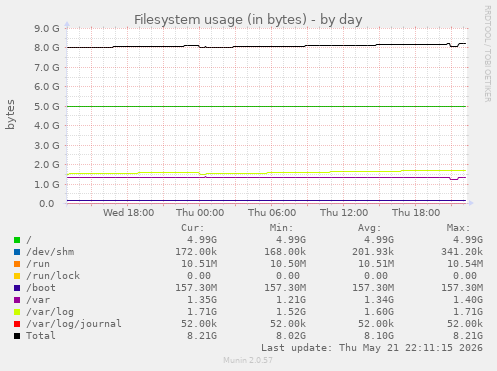
Task: Click the red /var/log/journal legend swatch
Action: tap(17, 324)
